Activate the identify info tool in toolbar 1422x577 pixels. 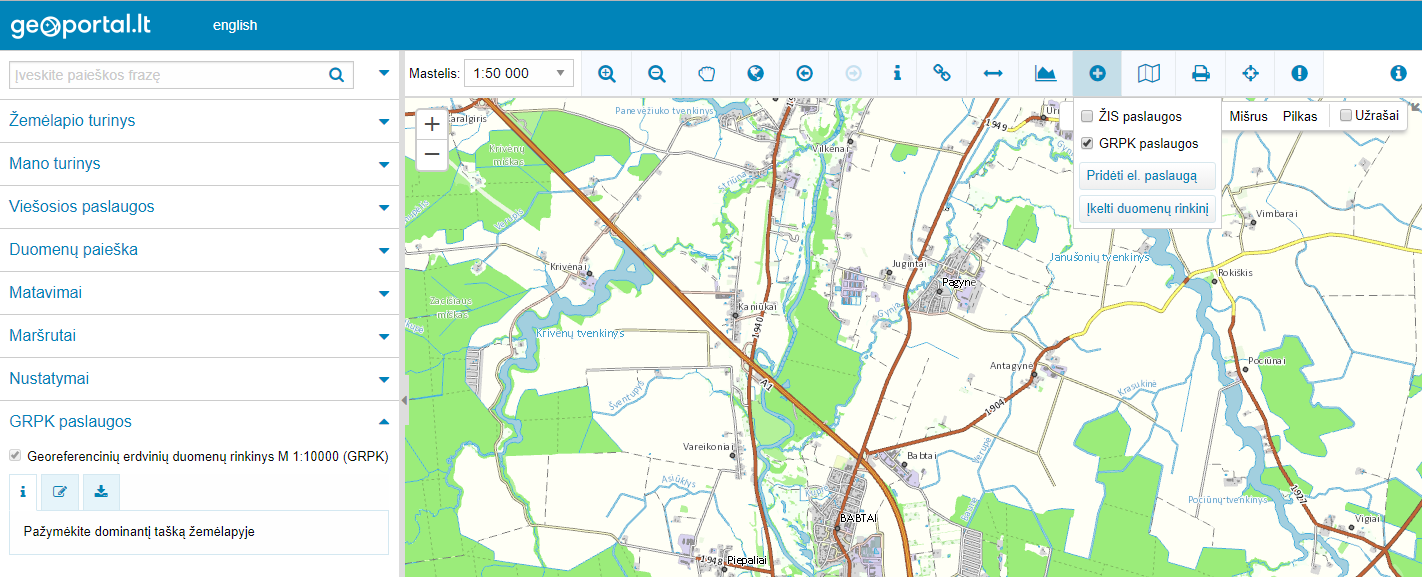[x=897, y=73]
